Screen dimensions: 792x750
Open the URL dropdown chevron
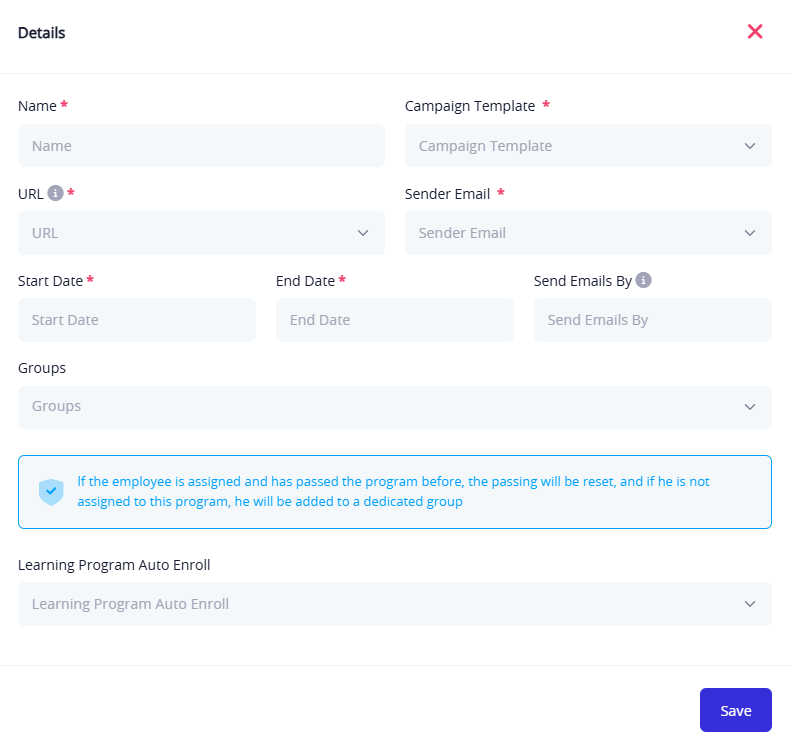tap(363, 233)
